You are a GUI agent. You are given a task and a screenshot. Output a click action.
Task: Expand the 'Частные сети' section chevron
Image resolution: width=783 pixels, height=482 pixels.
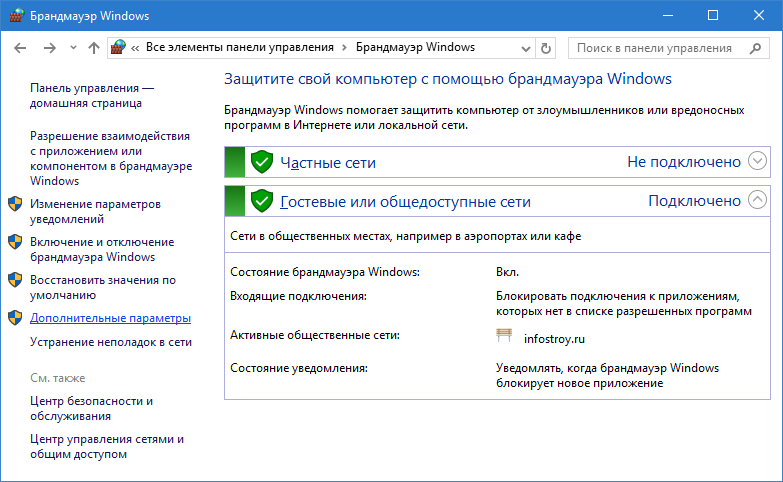[758, 161]
